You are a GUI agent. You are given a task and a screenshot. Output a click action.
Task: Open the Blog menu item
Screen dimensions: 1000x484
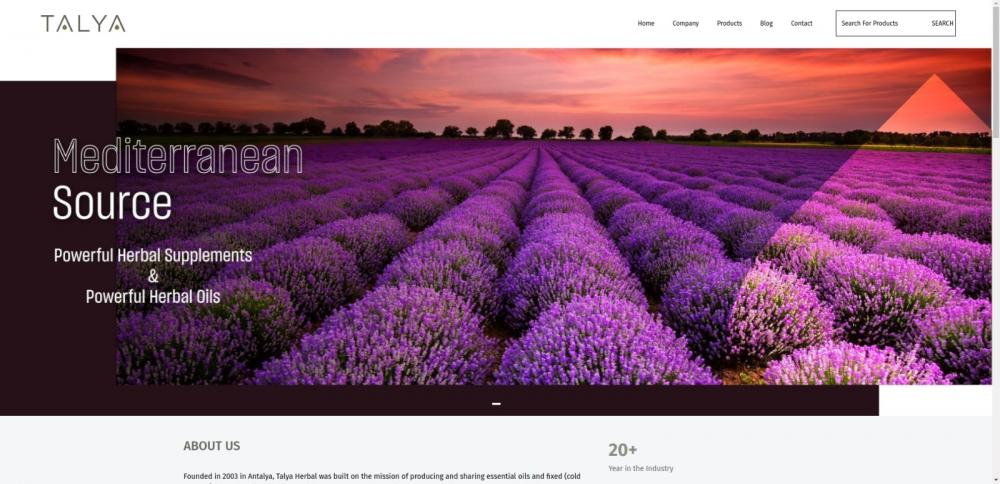766,24
